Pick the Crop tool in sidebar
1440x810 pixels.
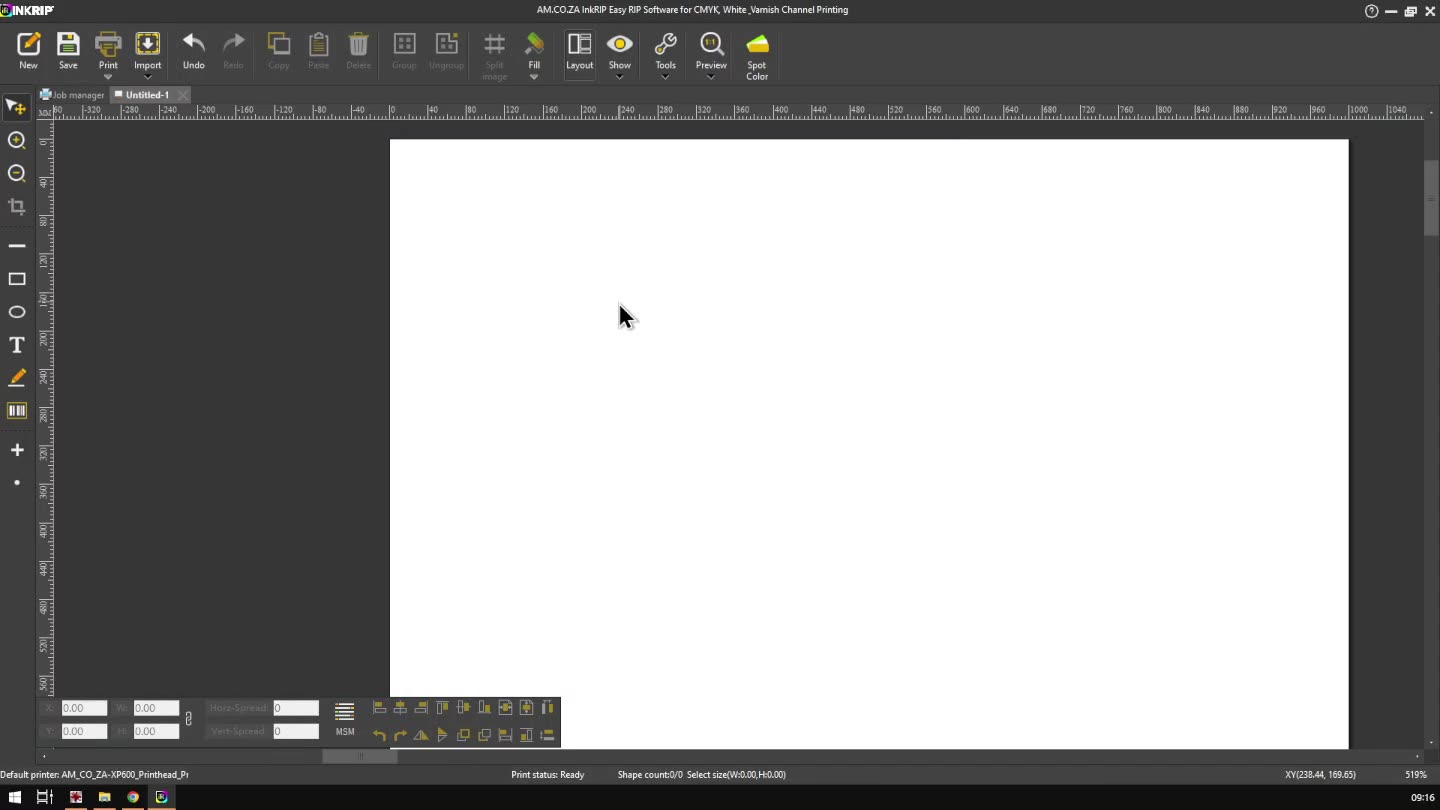(x=17, y=207)
